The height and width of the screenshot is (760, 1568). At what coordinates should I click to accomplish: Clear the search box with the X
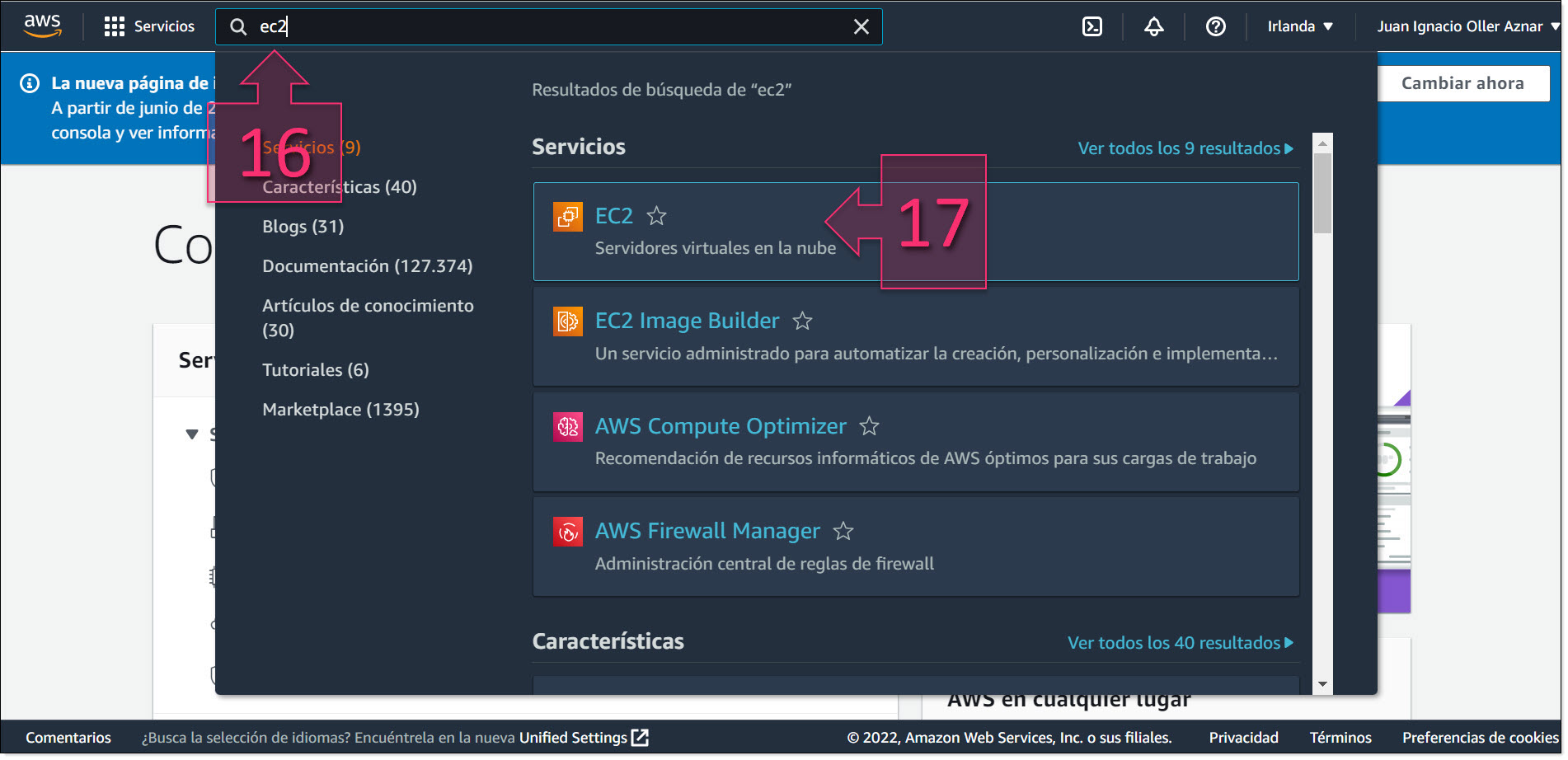(x=861, y=26)
